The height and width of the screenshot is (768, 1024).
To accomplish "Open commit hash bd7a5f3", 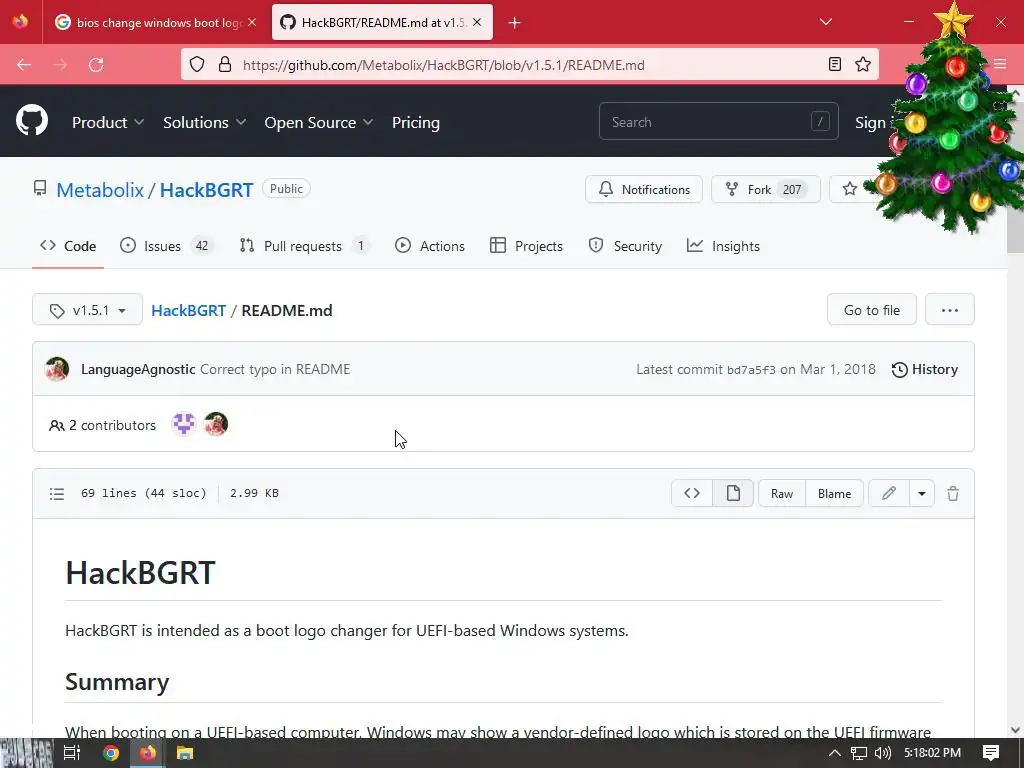I will 751,370.
